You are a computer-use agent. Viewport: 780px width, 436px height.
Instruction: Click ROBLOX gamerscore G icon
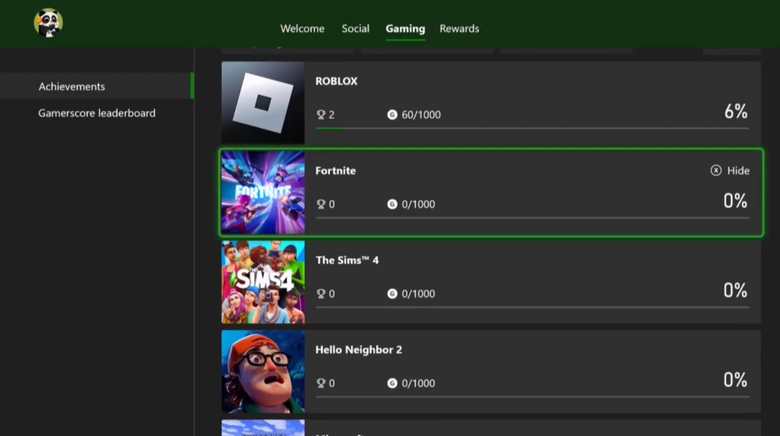click(392, 115)
